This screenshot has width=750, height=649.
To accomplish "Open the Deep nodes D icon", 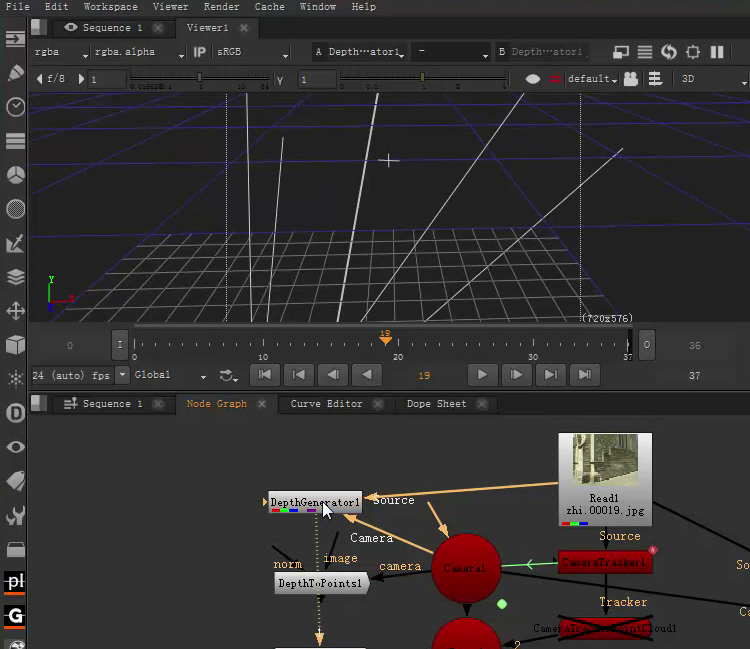I will [15, 413].
